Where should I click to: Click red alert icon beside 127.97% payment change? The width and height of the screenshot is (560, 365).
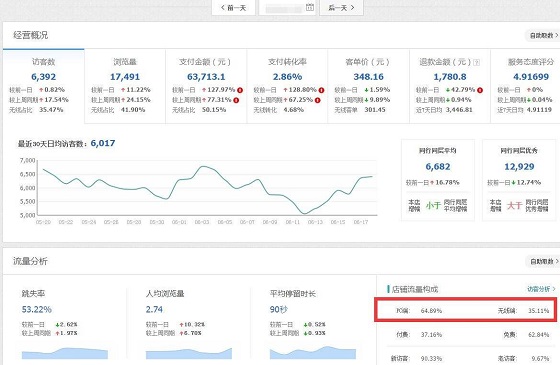[x=240, y=90]
